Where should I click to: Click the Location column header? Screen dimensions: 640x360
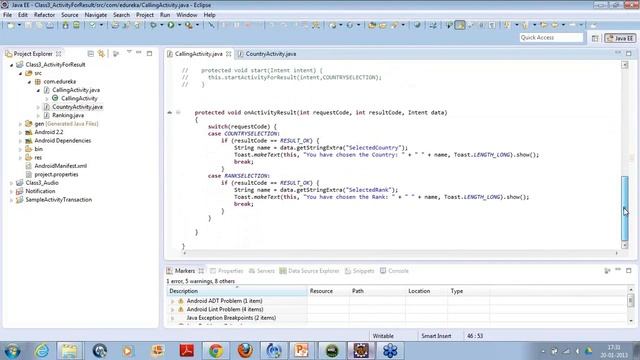click(x=426, y=291)
